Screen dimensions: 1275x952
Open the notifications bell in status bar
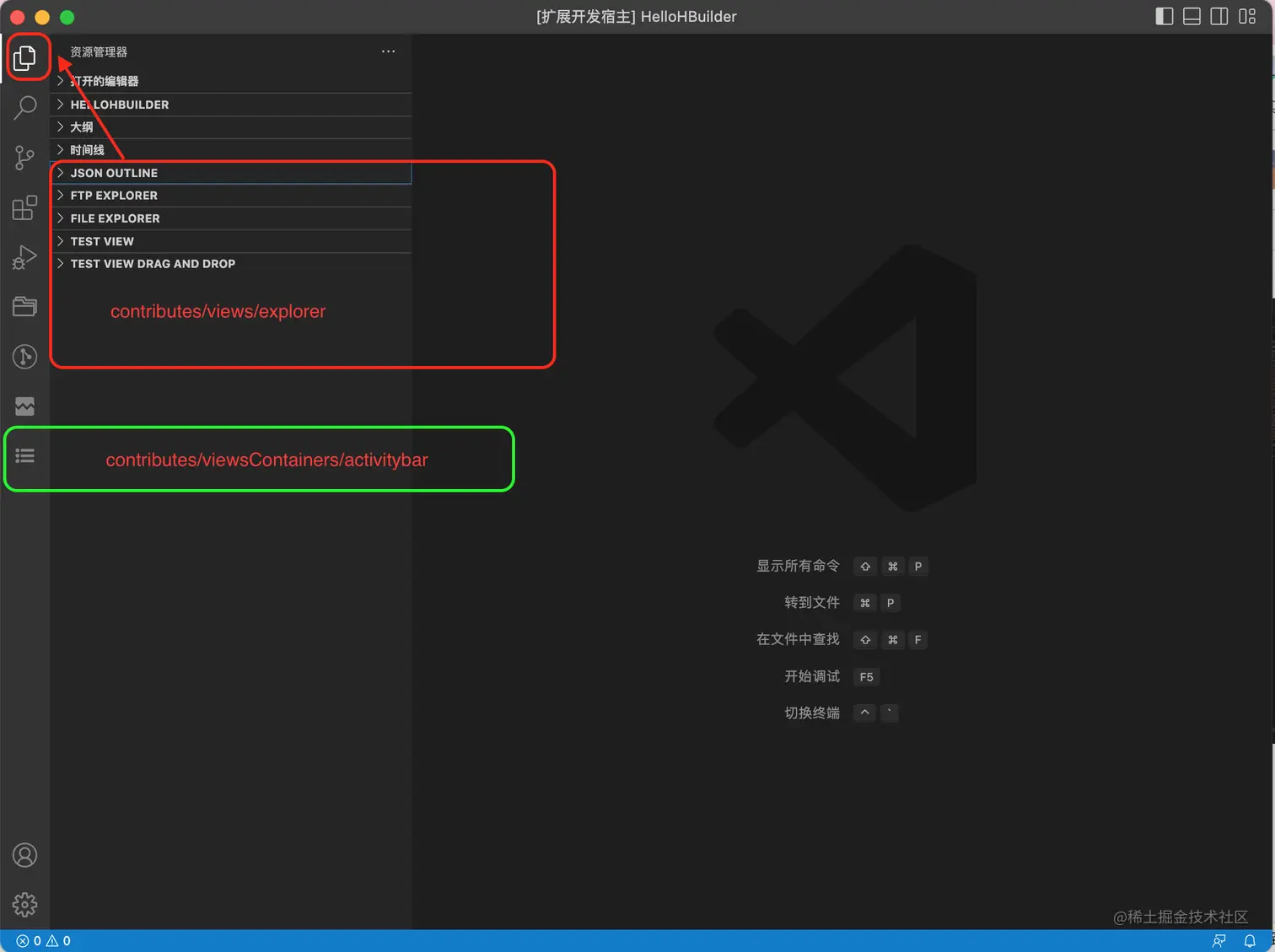coord(1250,941)
